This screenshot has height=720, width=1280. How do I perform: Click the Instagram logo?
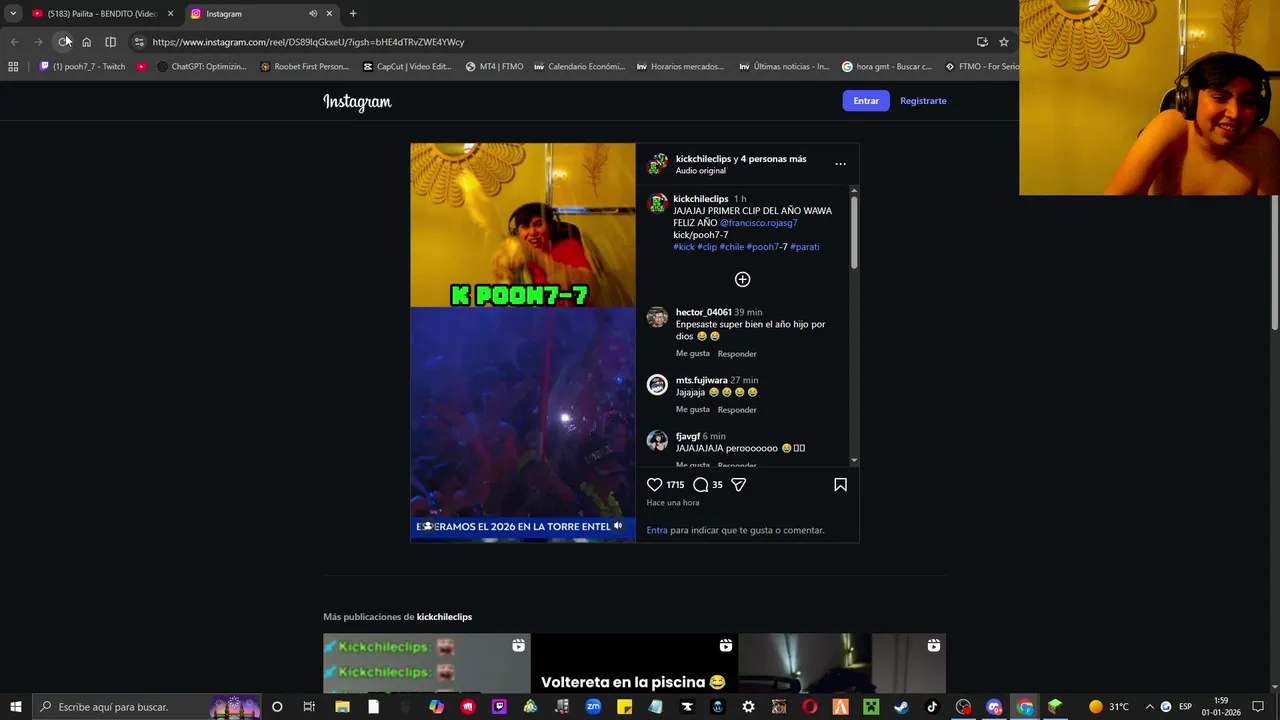click(x=357, y=102)
